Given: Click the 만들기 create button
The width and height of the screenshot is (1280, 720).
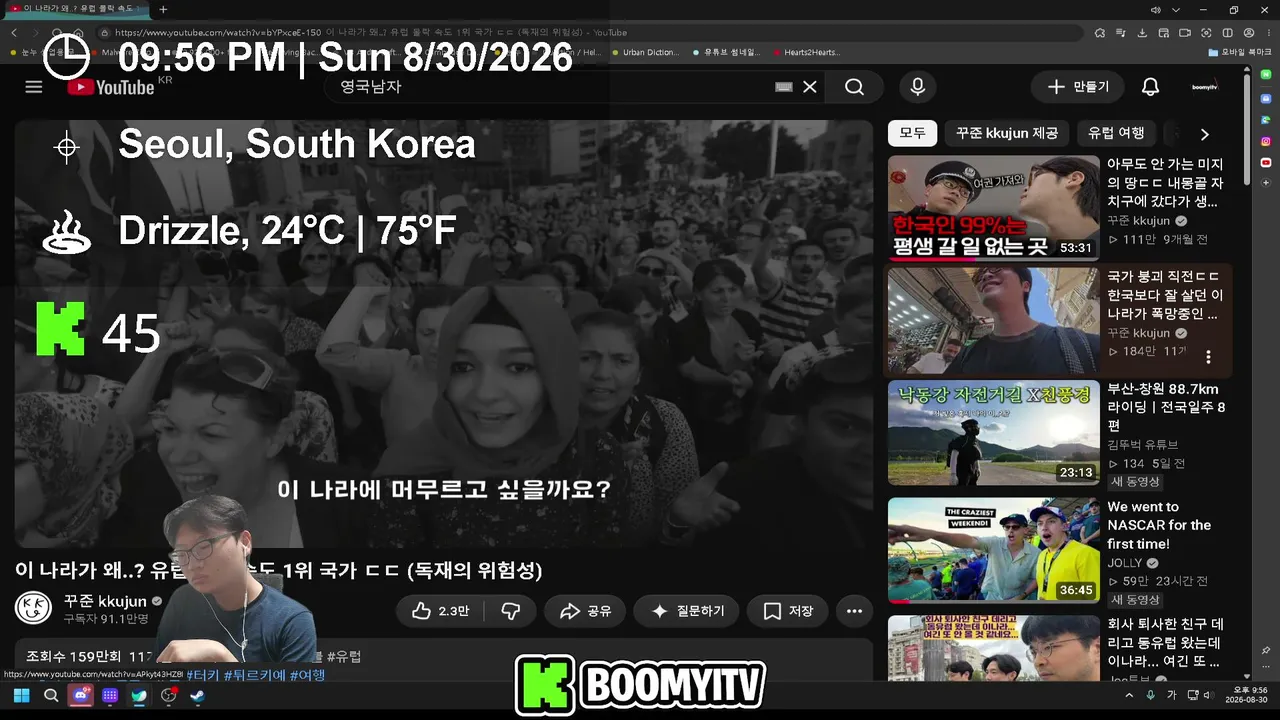Looking at the screenshot, I should pyautogui.click(x=1078, y=87).
